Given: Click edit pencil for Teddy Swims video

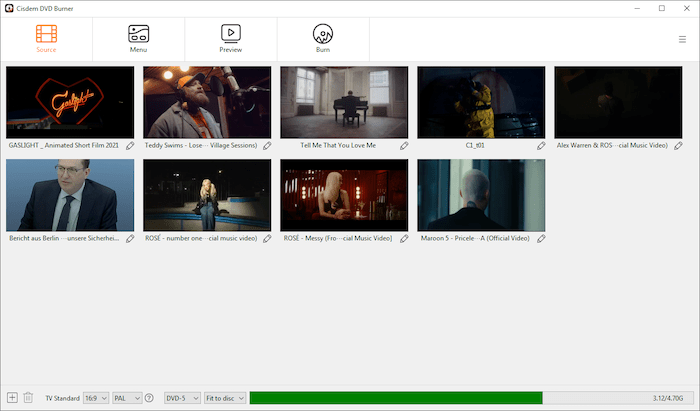Looking at the screenshot, I should [267, 146].
